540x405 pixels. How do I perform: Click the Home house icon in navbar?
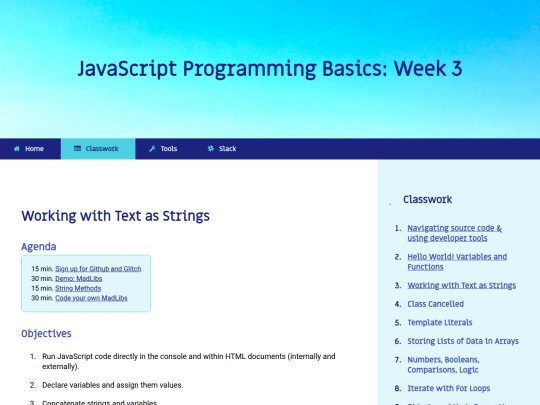coord(17,149)
